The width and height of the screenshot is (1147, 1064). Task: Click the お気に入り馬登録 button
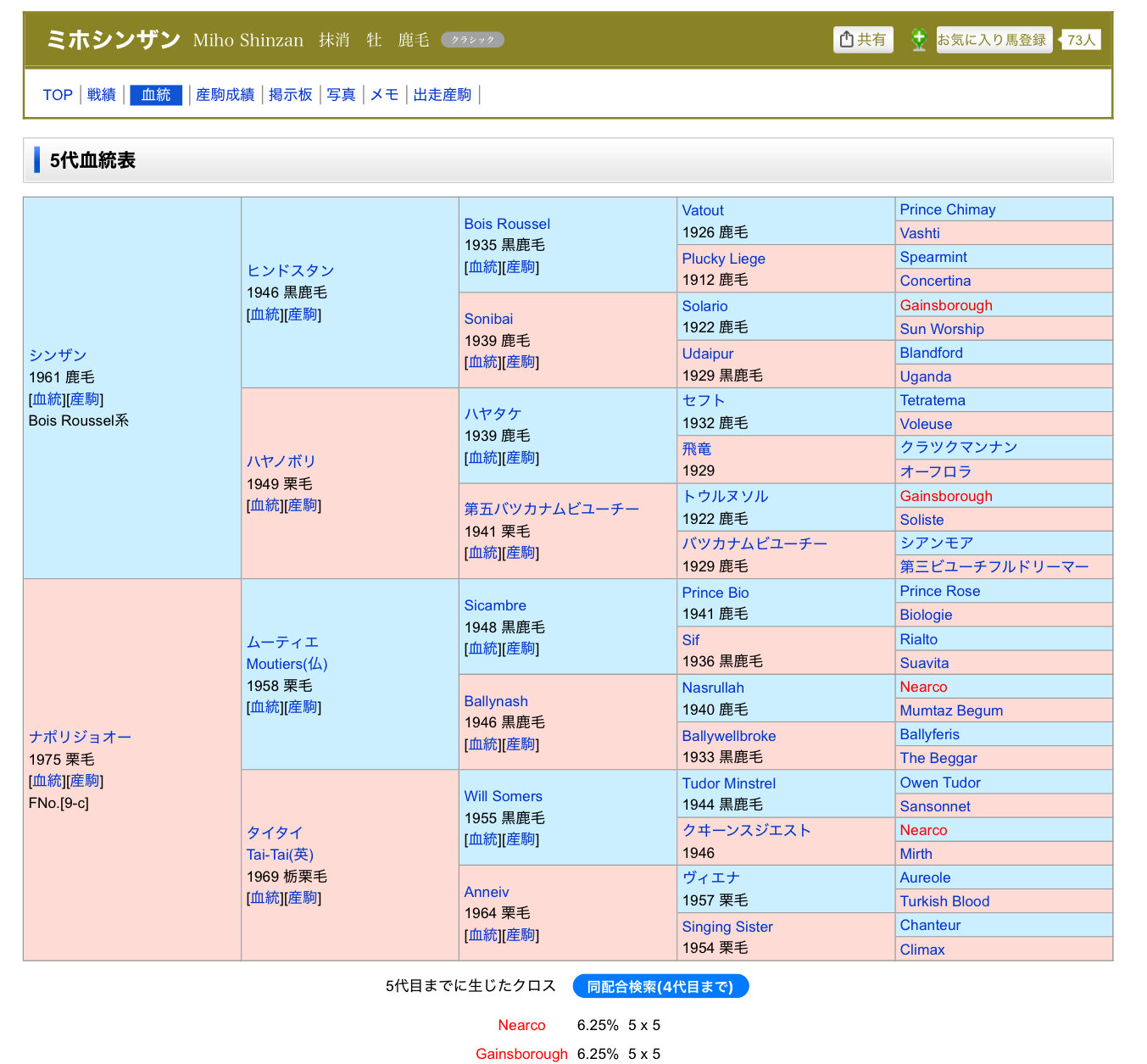click(993, 40)
